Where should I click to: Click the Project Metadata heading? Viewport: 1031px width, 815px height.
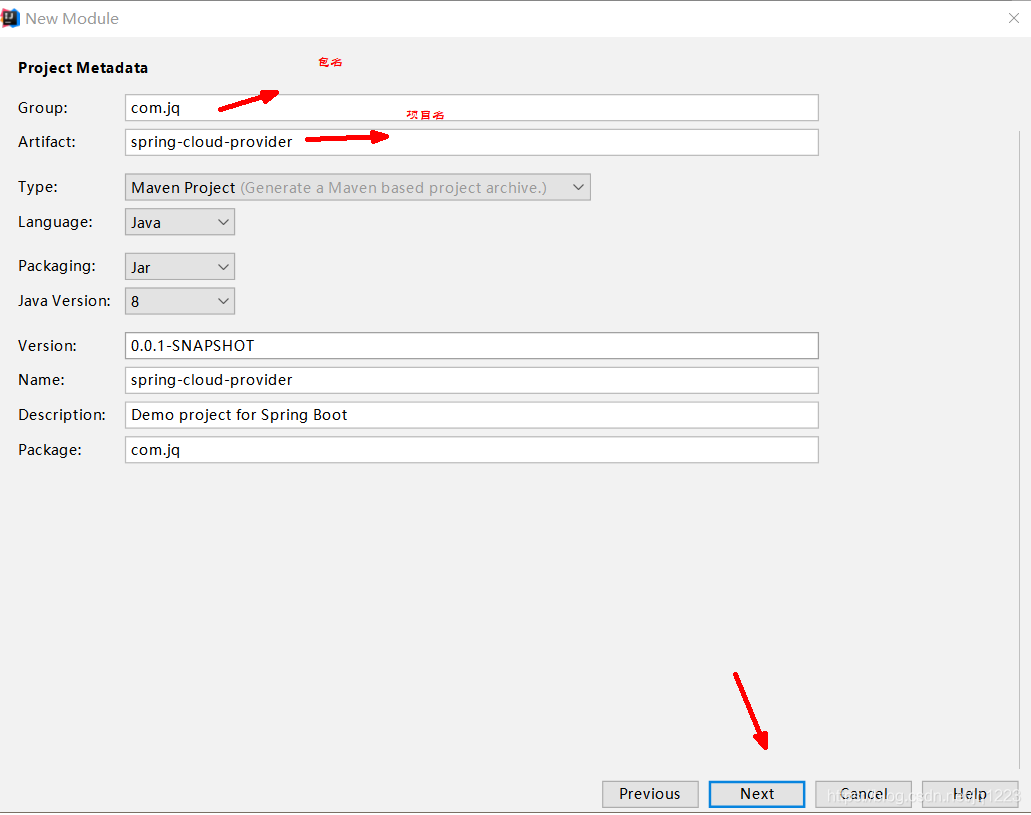(x=83, y=68)
